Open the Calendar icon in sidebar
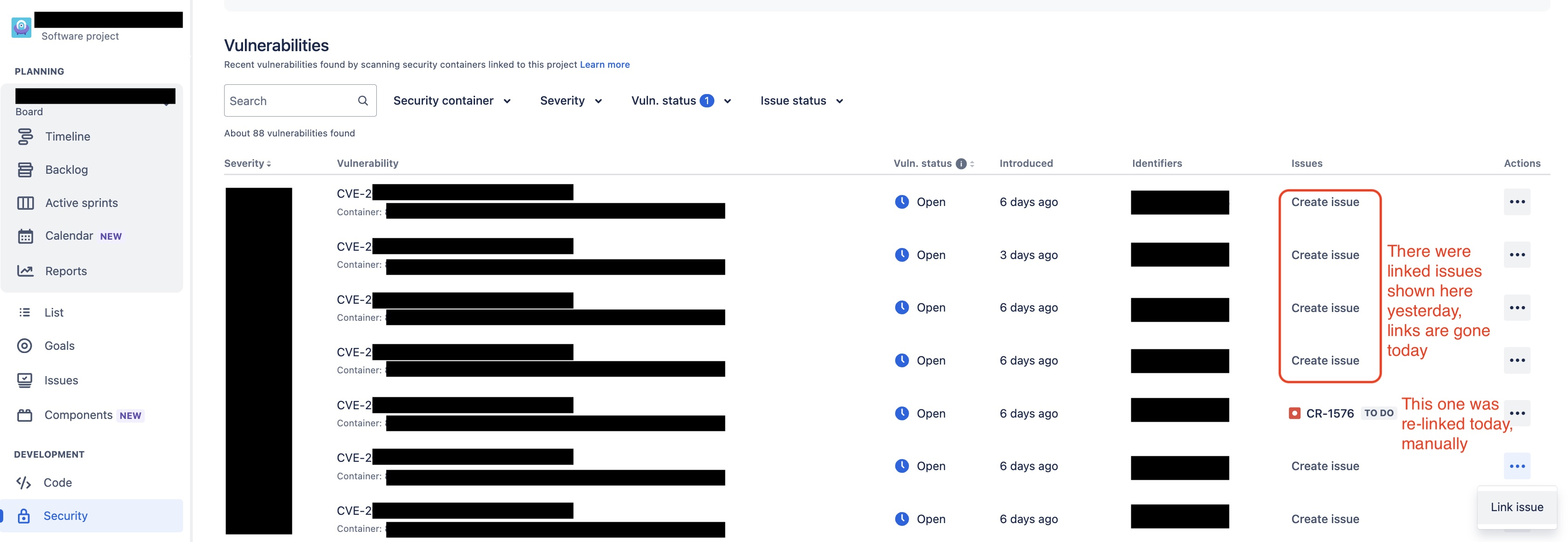This screenshot has height=542, width=1568. coord(25,236)
